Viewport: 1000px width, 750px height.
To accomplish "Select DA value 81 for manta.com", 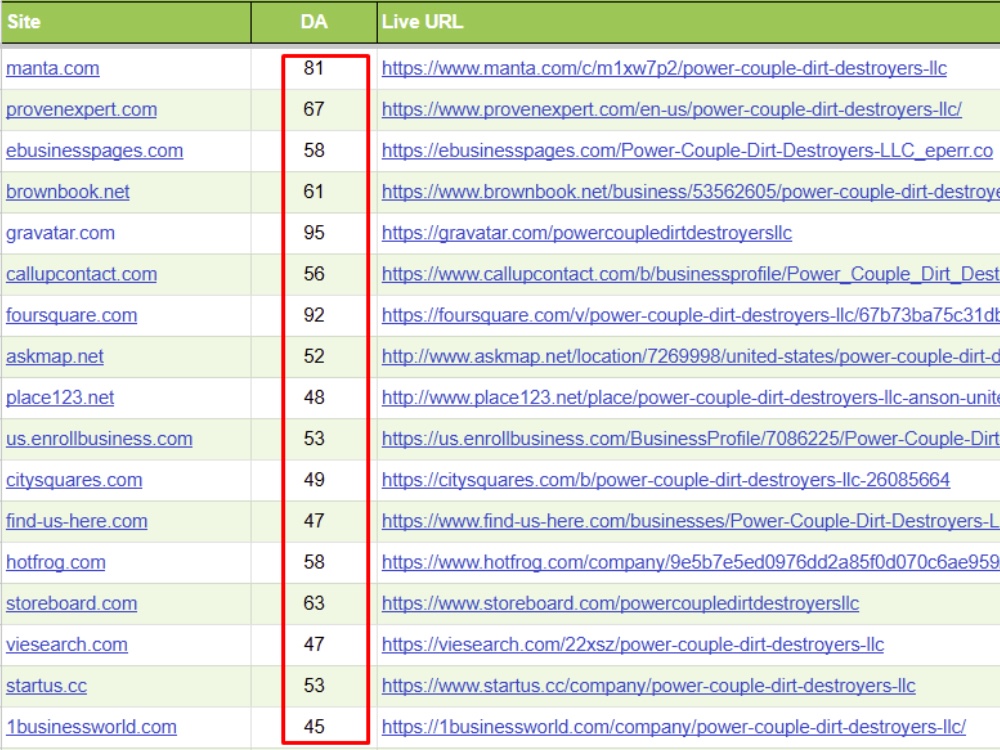I will point(314,68).
